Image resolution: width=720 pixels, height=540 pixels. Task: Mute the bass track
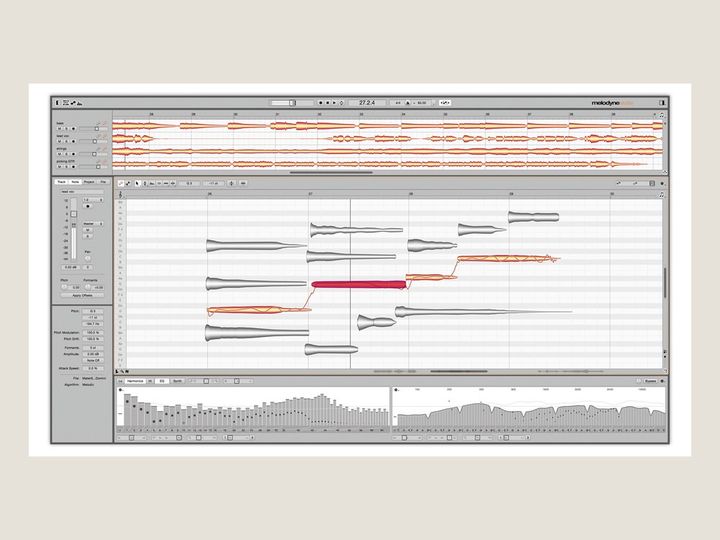tap(59, 129)
